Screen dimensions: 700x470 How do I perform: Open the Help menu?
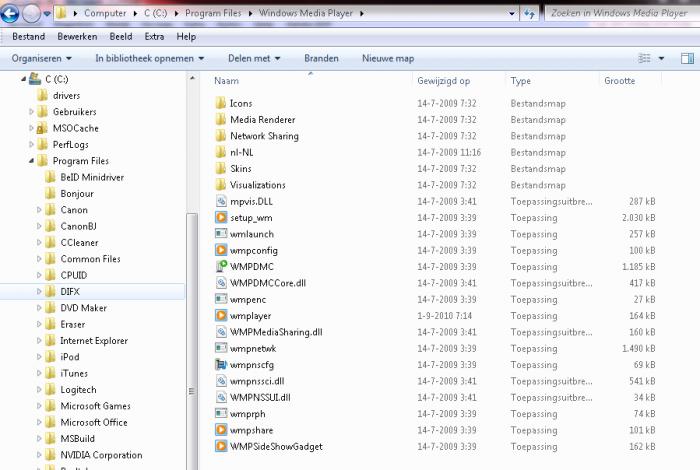186,37
